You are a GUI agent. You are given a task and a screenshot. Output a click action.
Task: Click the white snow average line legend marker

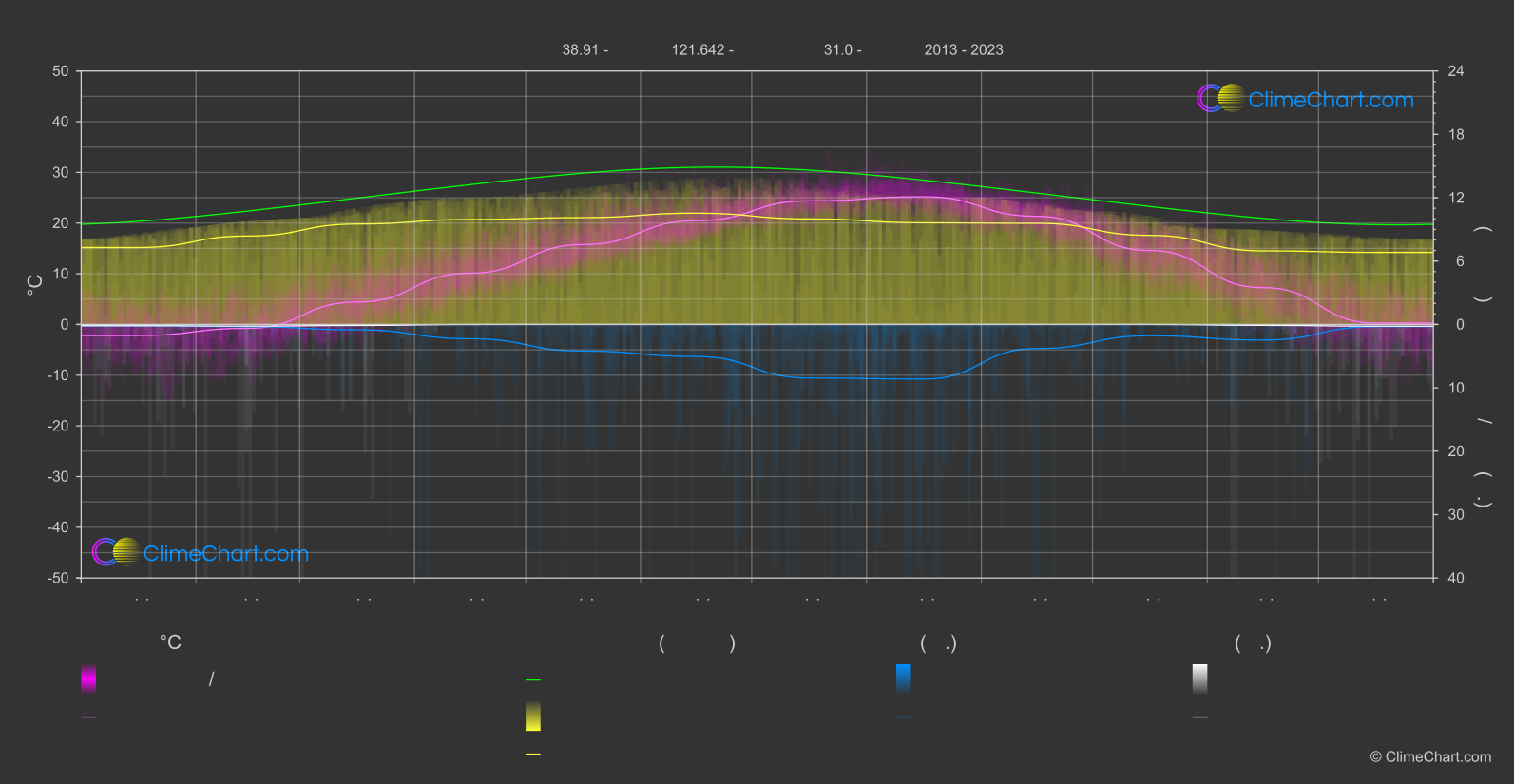point(1199,717)
